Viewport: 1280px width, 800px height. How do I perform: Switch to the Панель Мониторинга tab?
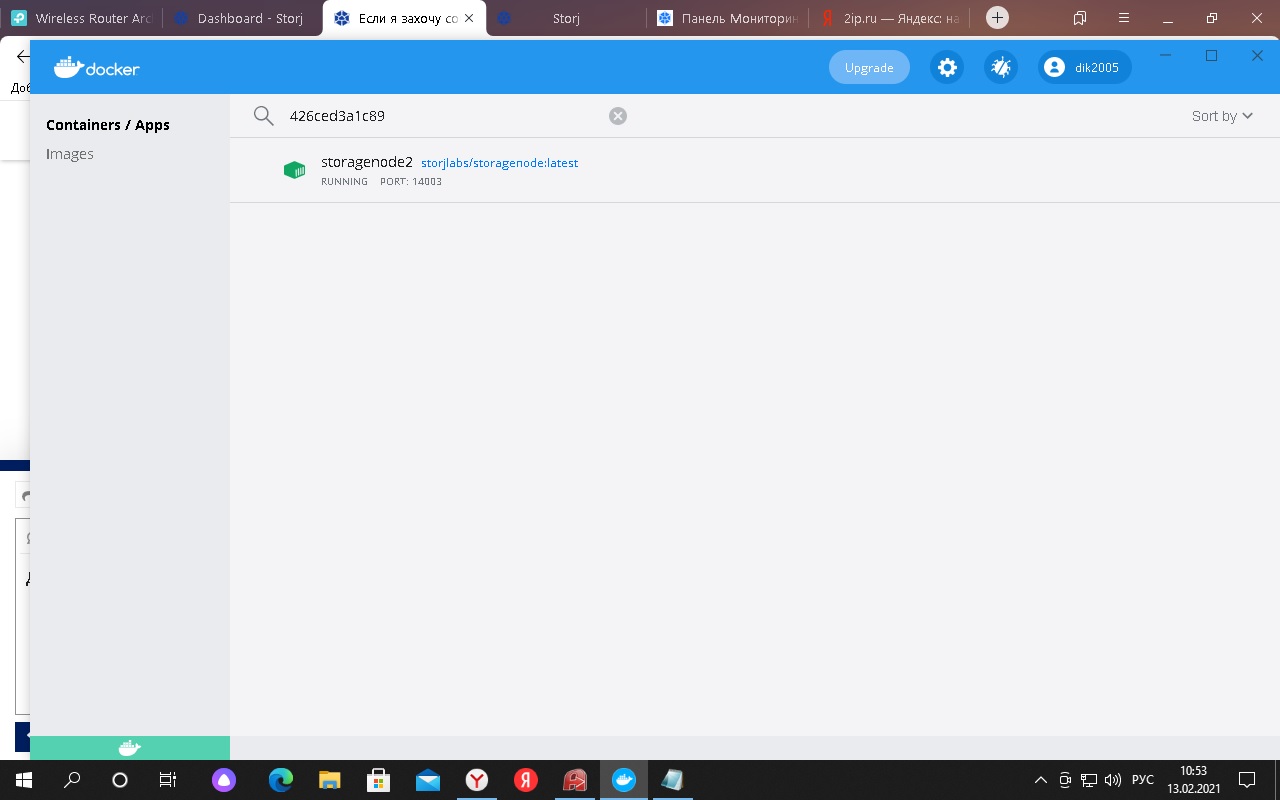point(728,18)
